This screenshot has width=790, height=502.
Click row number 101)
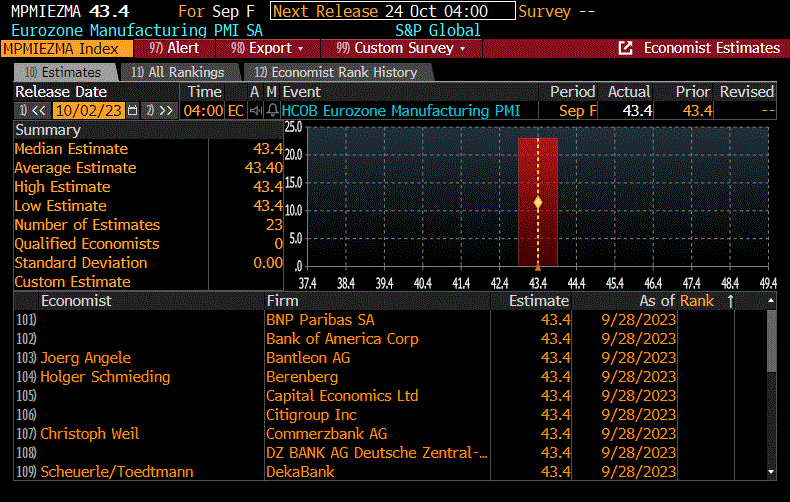point(26,320)
